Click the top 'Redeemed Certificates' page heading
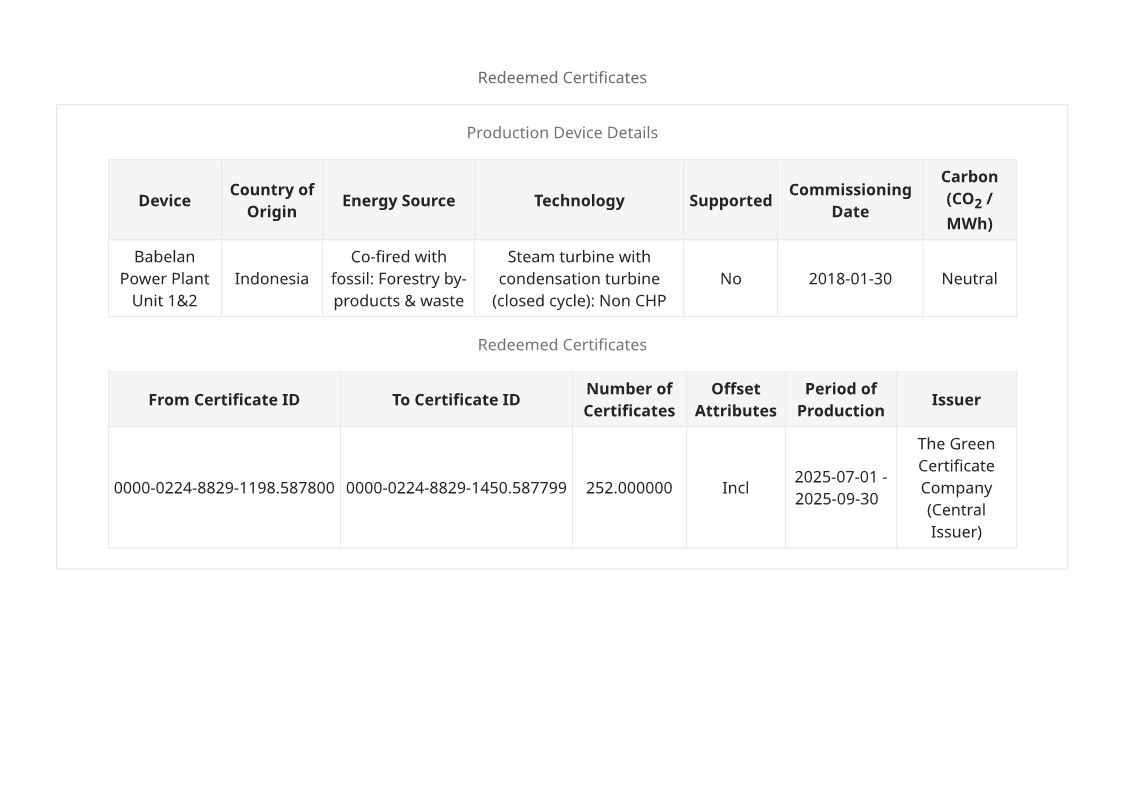Image resolution: width=1124 pixels, height=795 pixels. click(562, 77)
